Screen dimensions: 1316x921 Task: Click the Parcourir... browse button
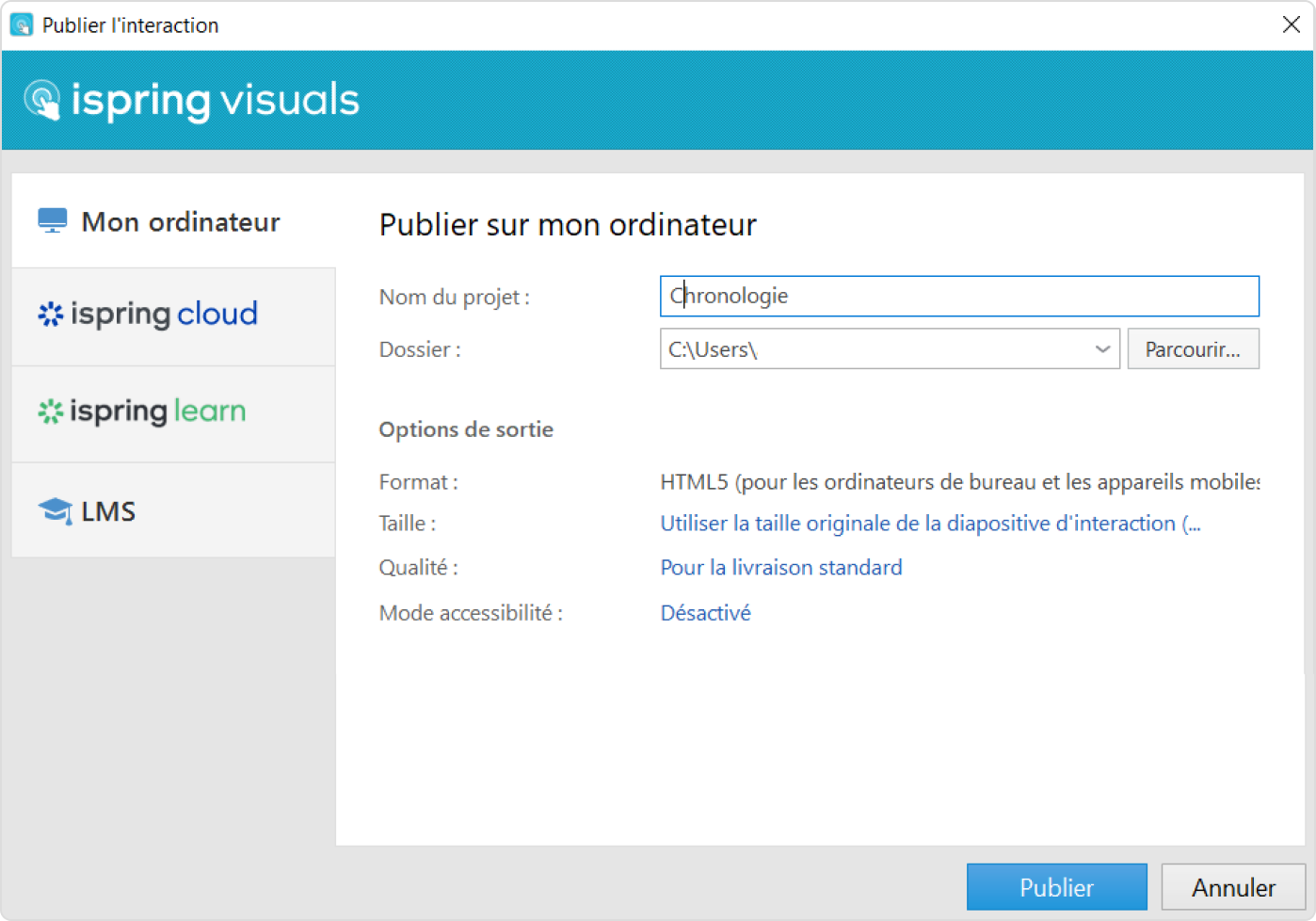(1193, 349)
